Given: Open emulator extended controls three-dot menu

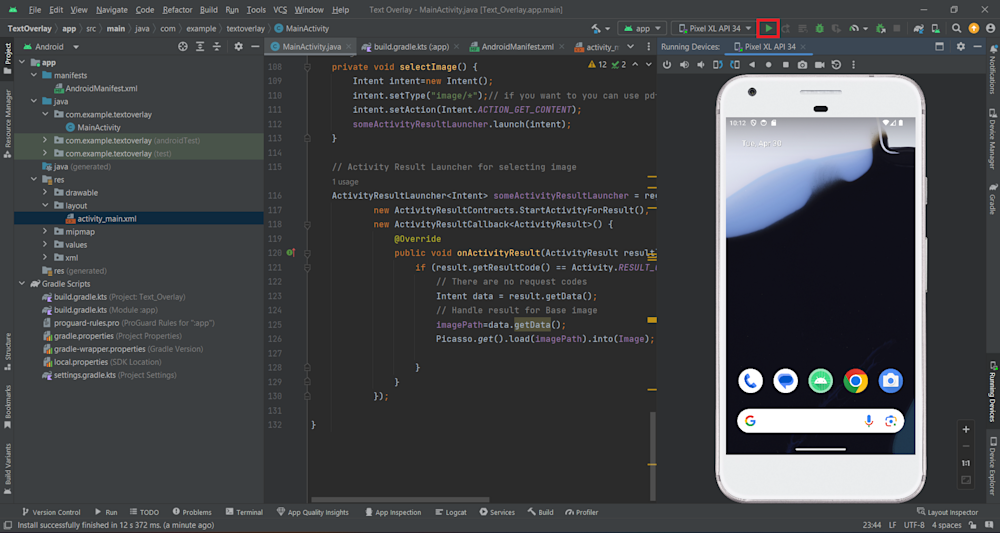Looking at the screenshot, I should tap(853, 64).
